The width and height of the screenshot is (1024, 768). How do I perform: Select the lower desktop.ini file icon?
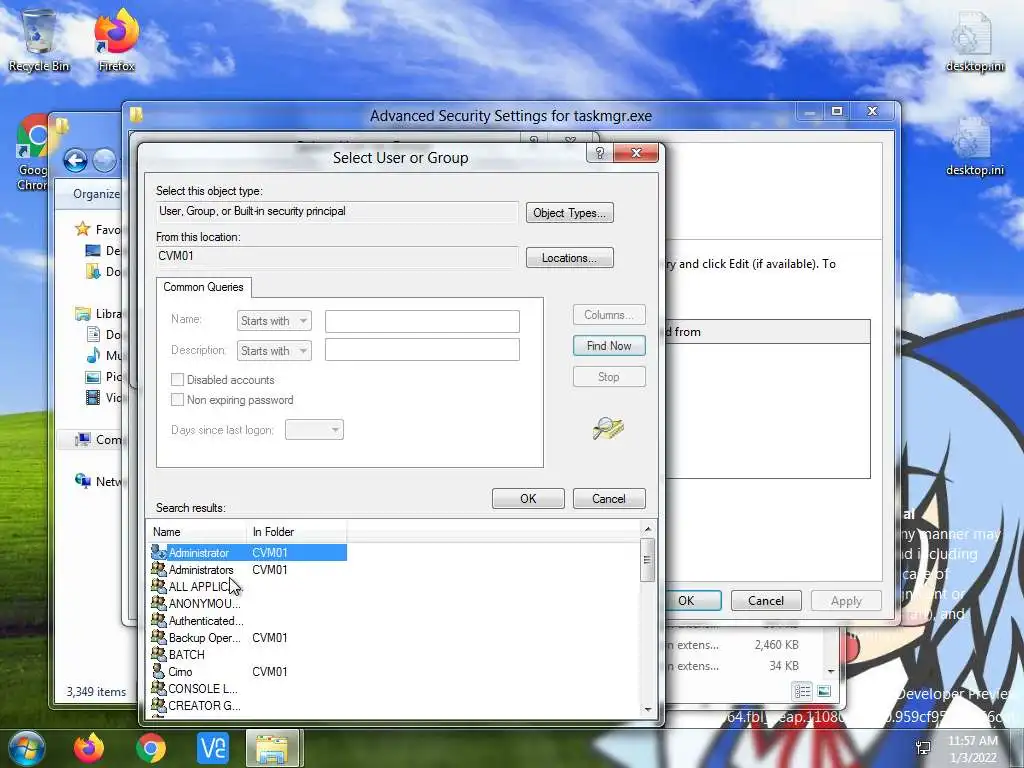pos(974,146)
